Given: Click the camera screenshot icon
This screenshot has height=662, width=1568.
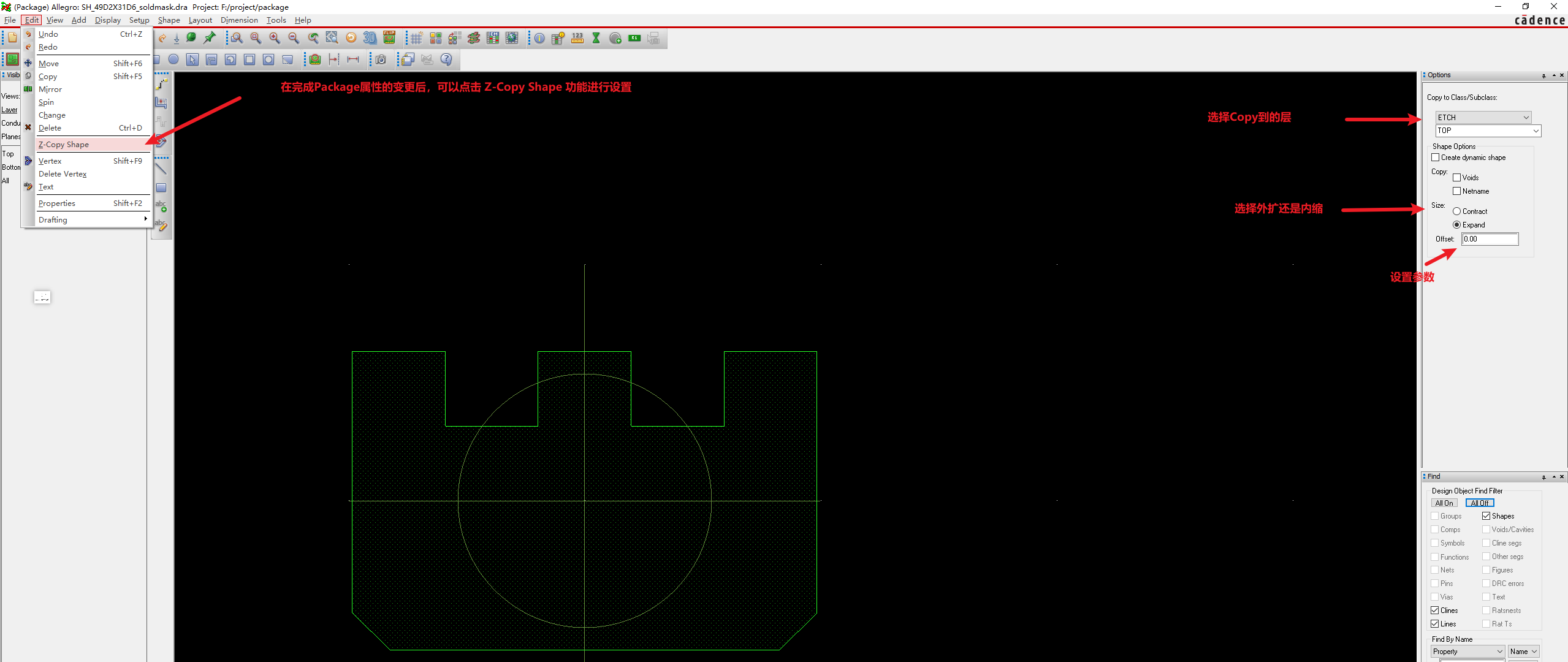Looking at the screenshot, I should click(x=381, y=59).
